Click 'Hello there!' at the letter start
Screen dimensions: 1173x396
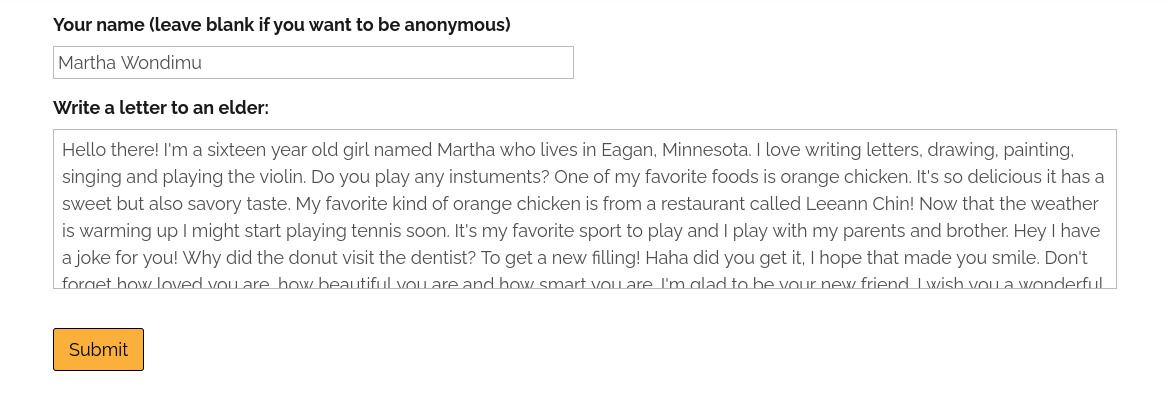tap(111, 150)
